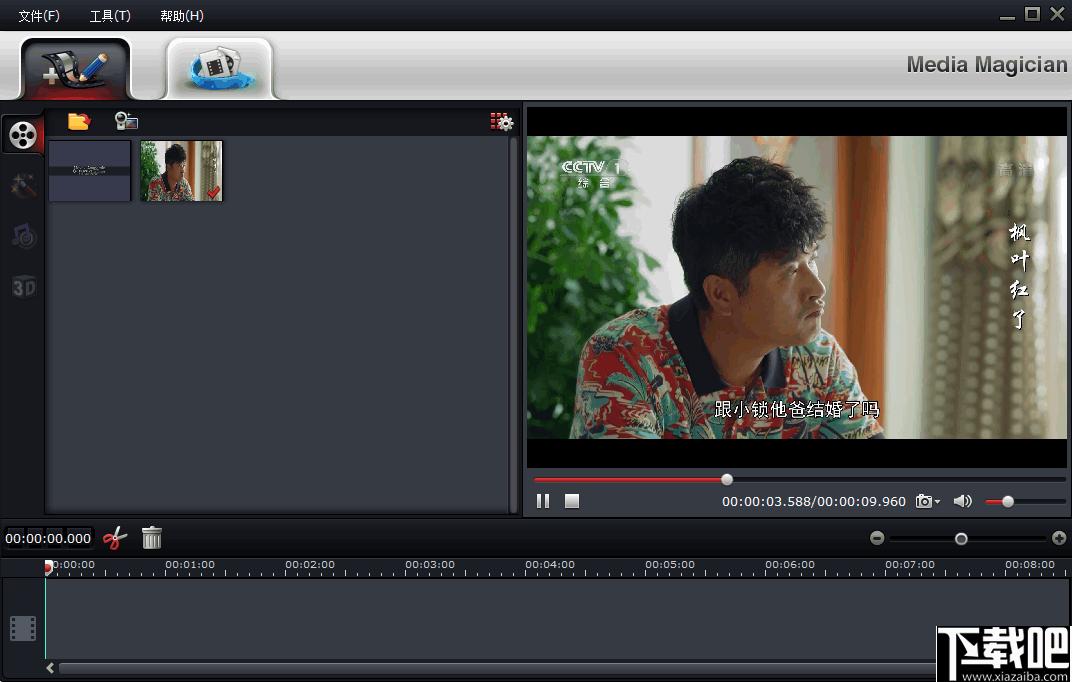Click the 00:04:00 mark on timeline ruler
1072x682 pixels.
(550, 564)
